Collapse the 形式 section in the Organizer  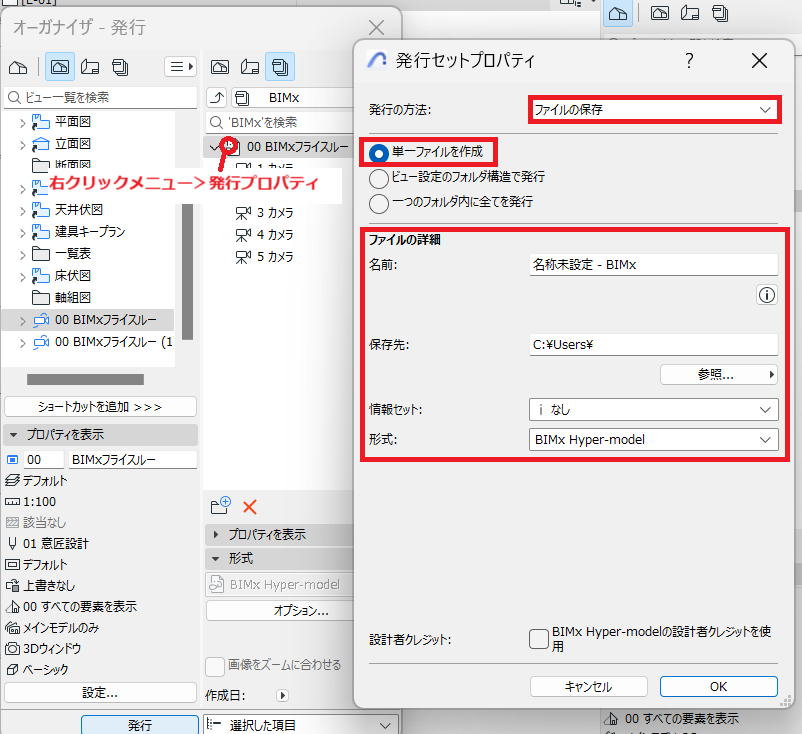point(216,559)
